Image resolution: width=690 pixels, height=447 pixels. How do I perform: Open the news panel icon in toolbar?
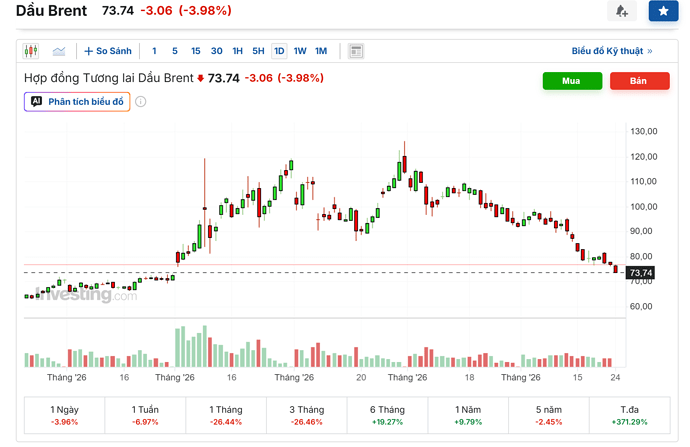(356, 51)
